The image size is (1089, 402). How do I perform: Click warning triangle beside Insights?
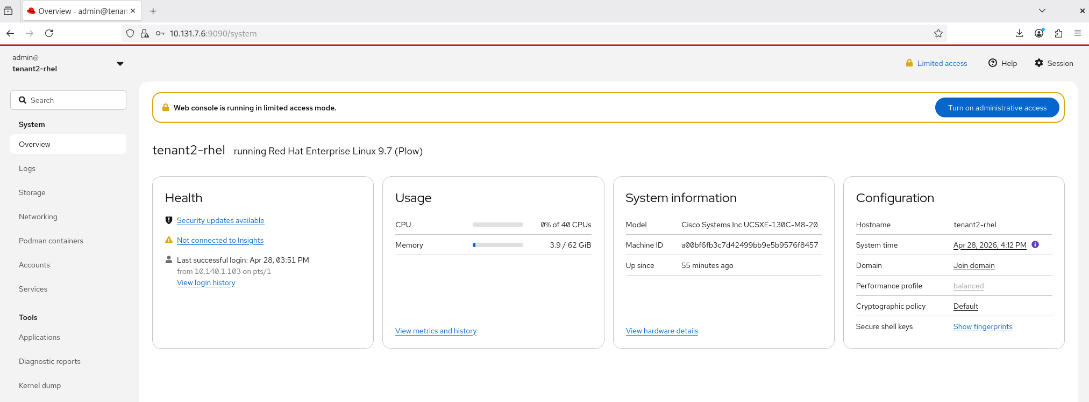tap(168, 240)
